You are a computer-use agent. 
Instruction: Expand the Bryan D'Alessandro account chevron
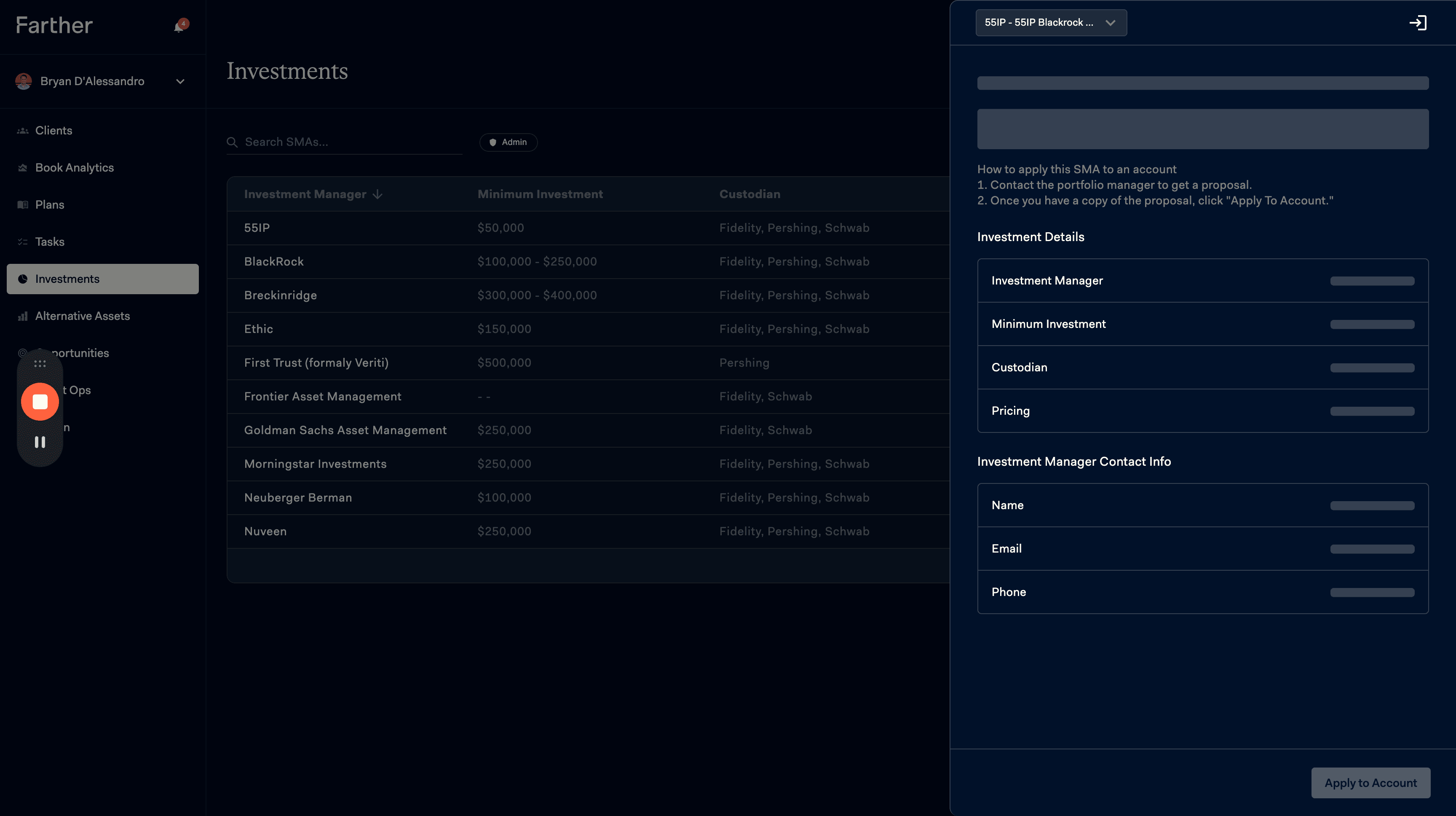point(180,81)
